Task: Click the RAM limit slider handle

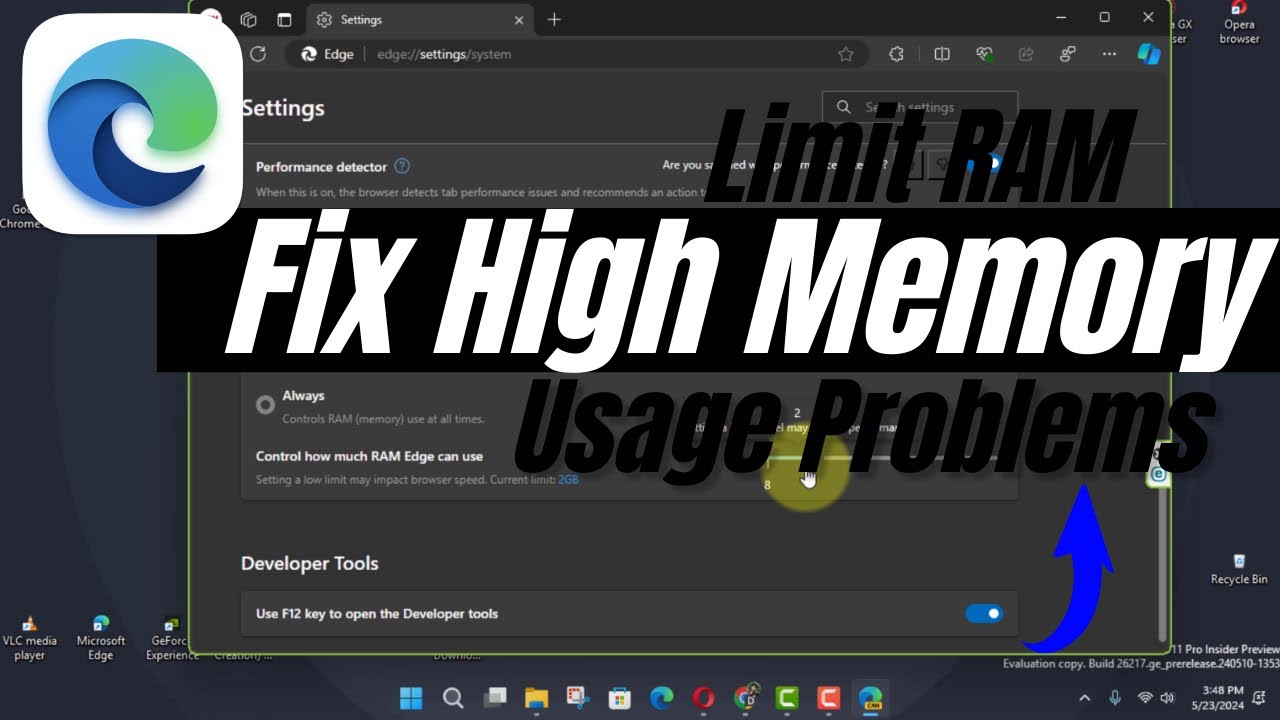Action: 803,461
